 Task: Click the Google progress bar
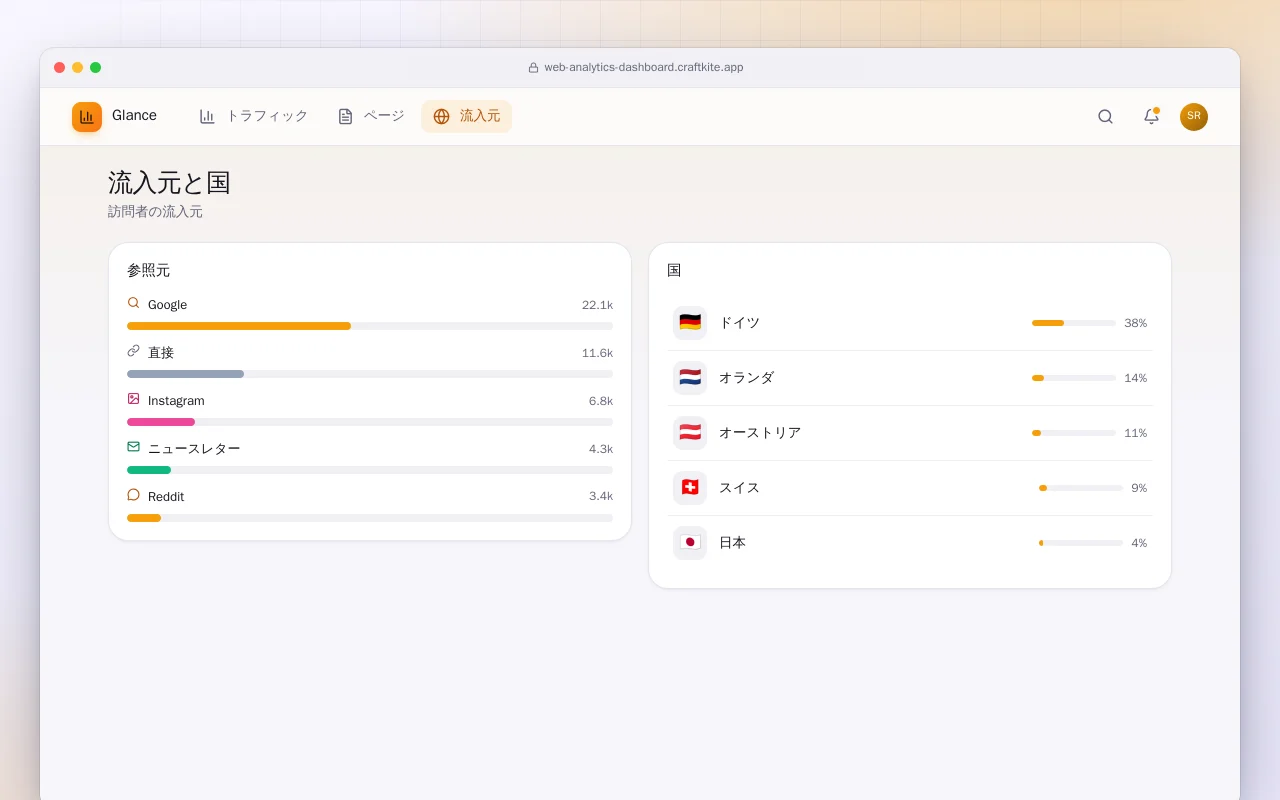[370, 326]
